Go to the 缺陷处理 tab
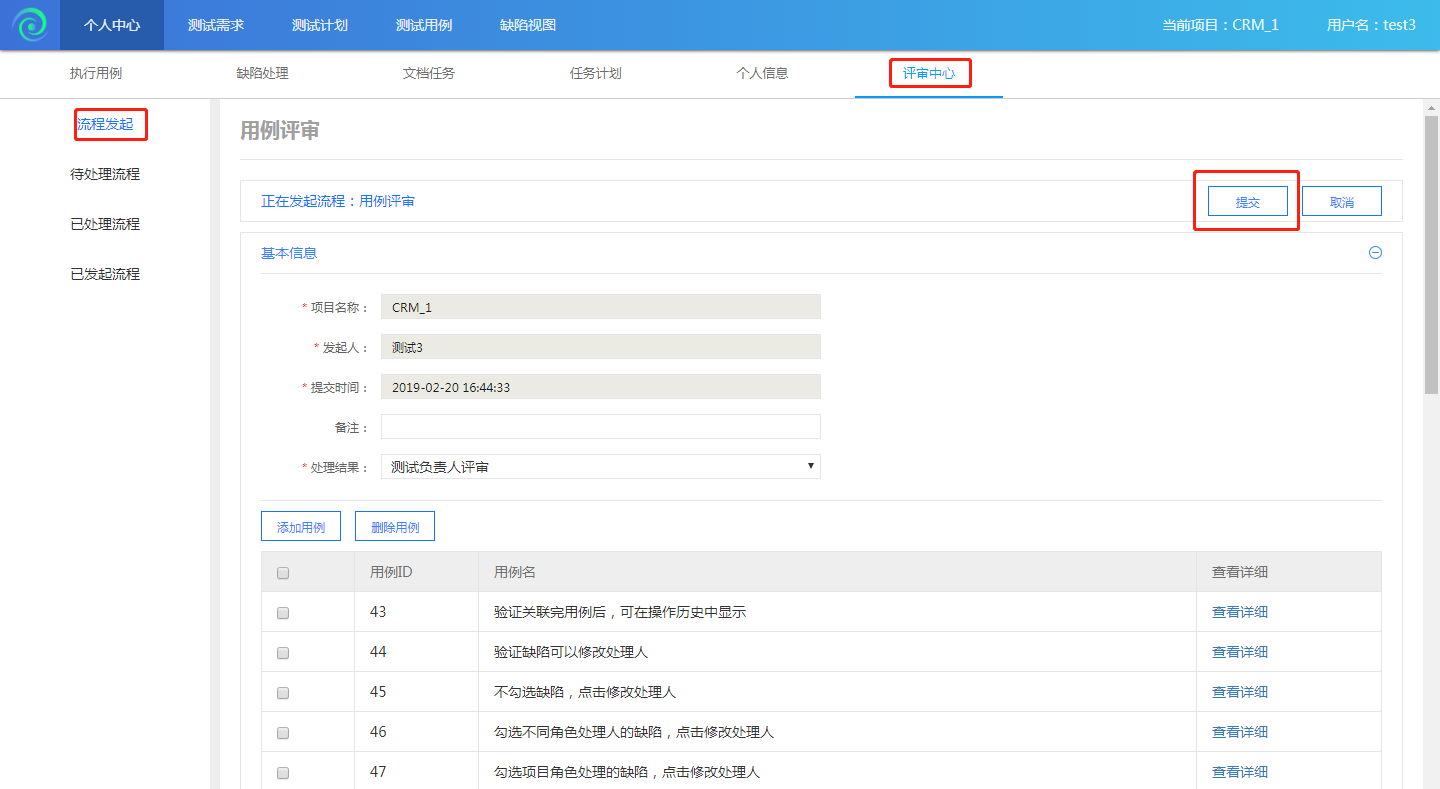Screen dimensions: 1440x789 263,73
